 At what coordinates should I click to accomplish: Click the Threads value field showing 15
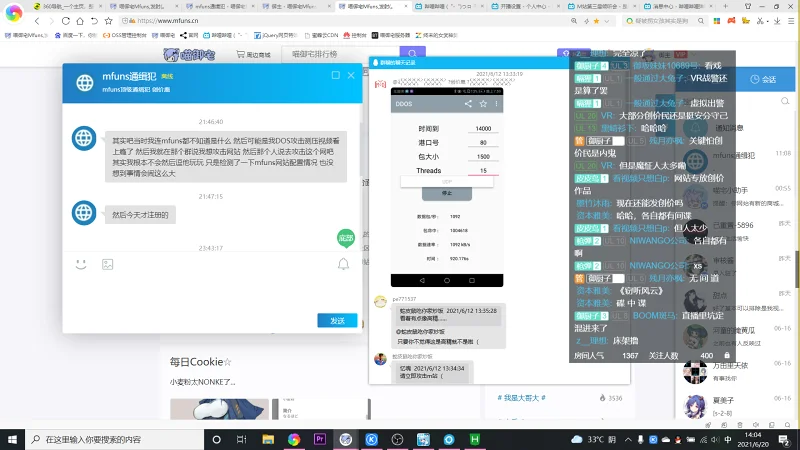pyautogui.click(x=483, y=170)
